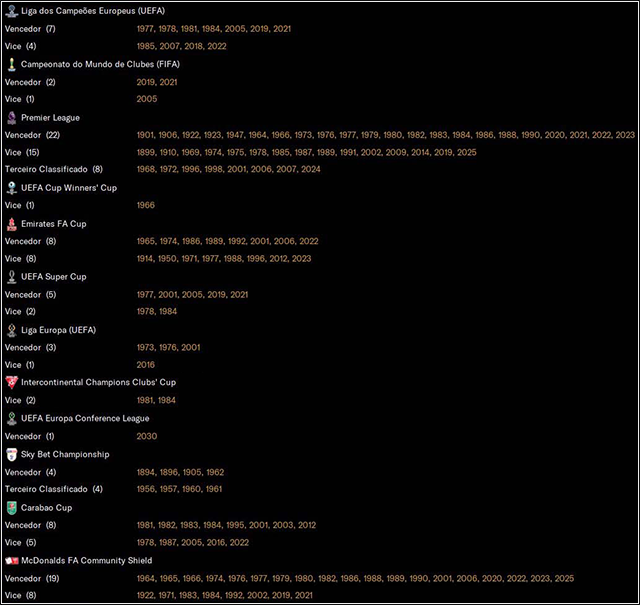Viewport: 640px width, 605px height.
Task: Select Cup Winners' Cup Vice year 1966
Action: [x=145, y=205]
